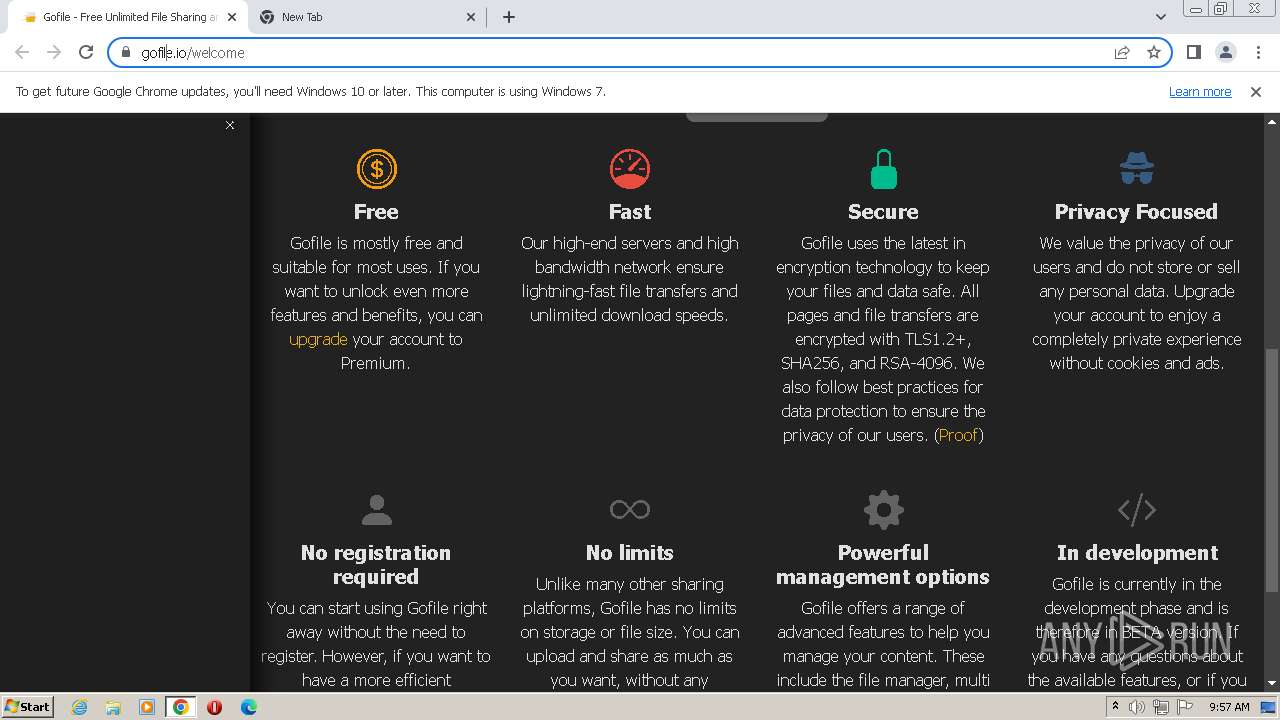This screenshot has width=1280, height=720.
Task: Open File Explorer from taskbar
Action: click(113, 707)
